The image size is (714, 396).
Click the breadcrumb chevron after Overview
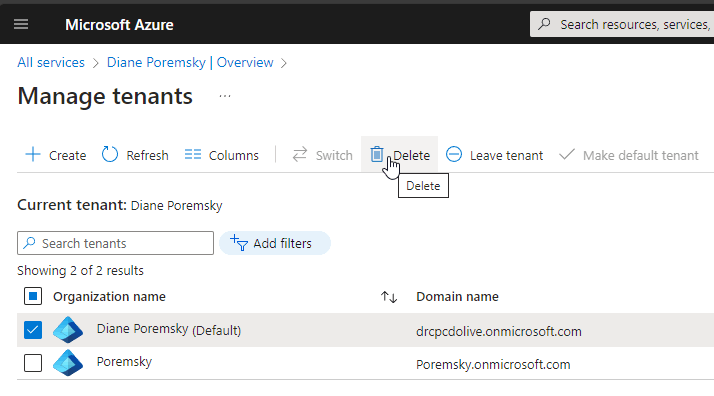284,63
